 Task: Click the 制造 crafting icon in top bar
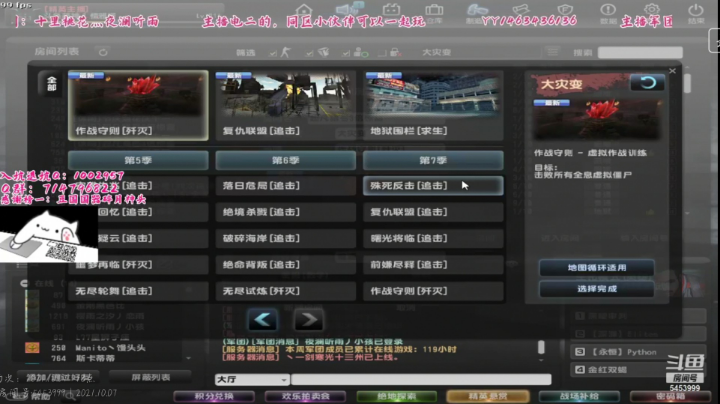point(477,13)
